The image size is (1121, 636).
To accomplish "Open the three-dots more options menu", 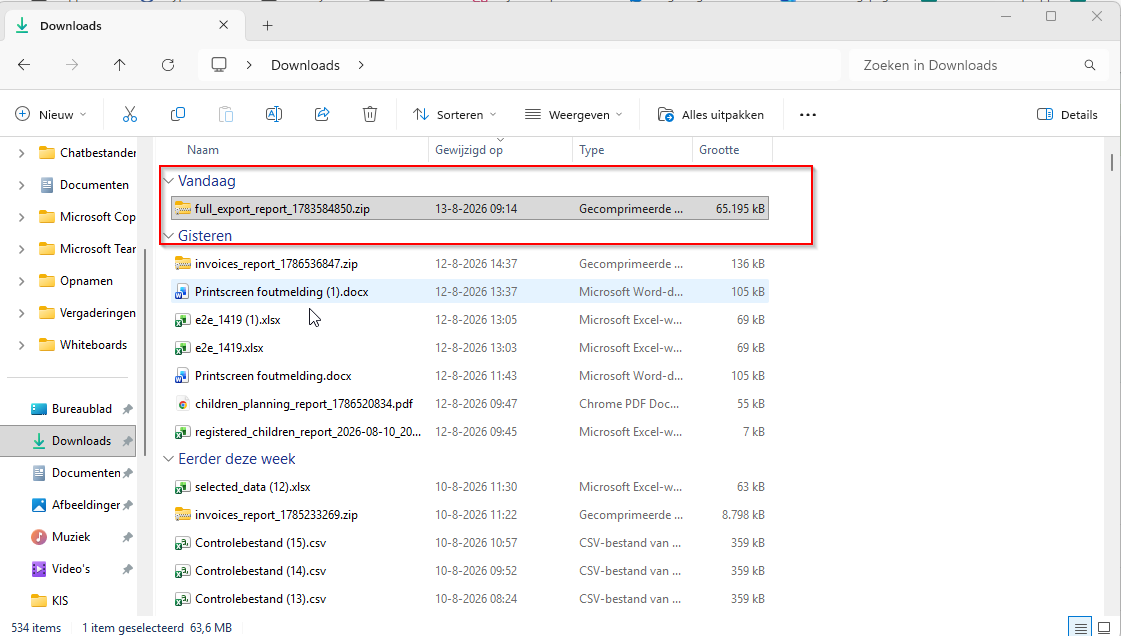I will pos(808,114).
